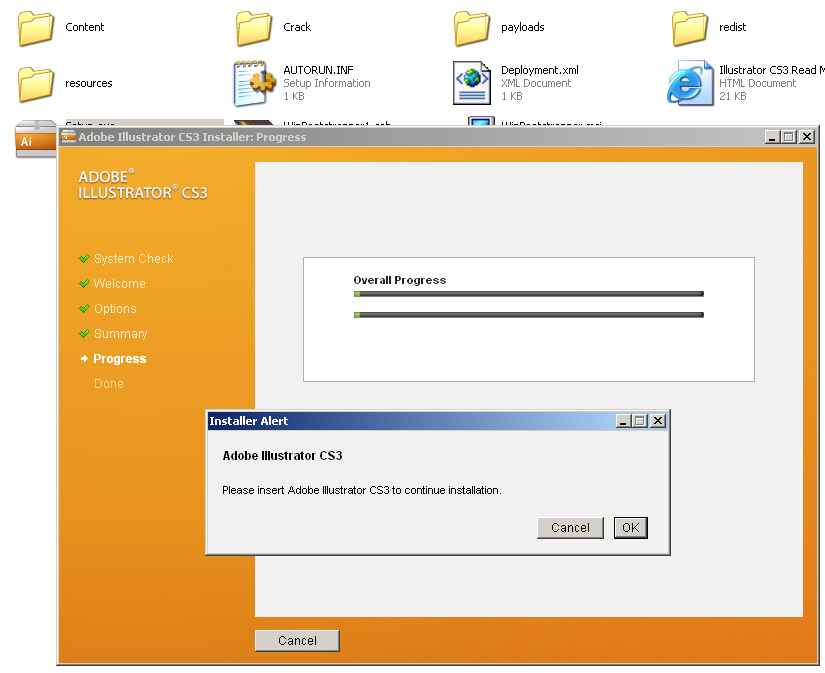Select the AUTORUN.INF setup file icon
Image resolution: width=825 pixels, height=673 pixels.
tap(254, 83)
